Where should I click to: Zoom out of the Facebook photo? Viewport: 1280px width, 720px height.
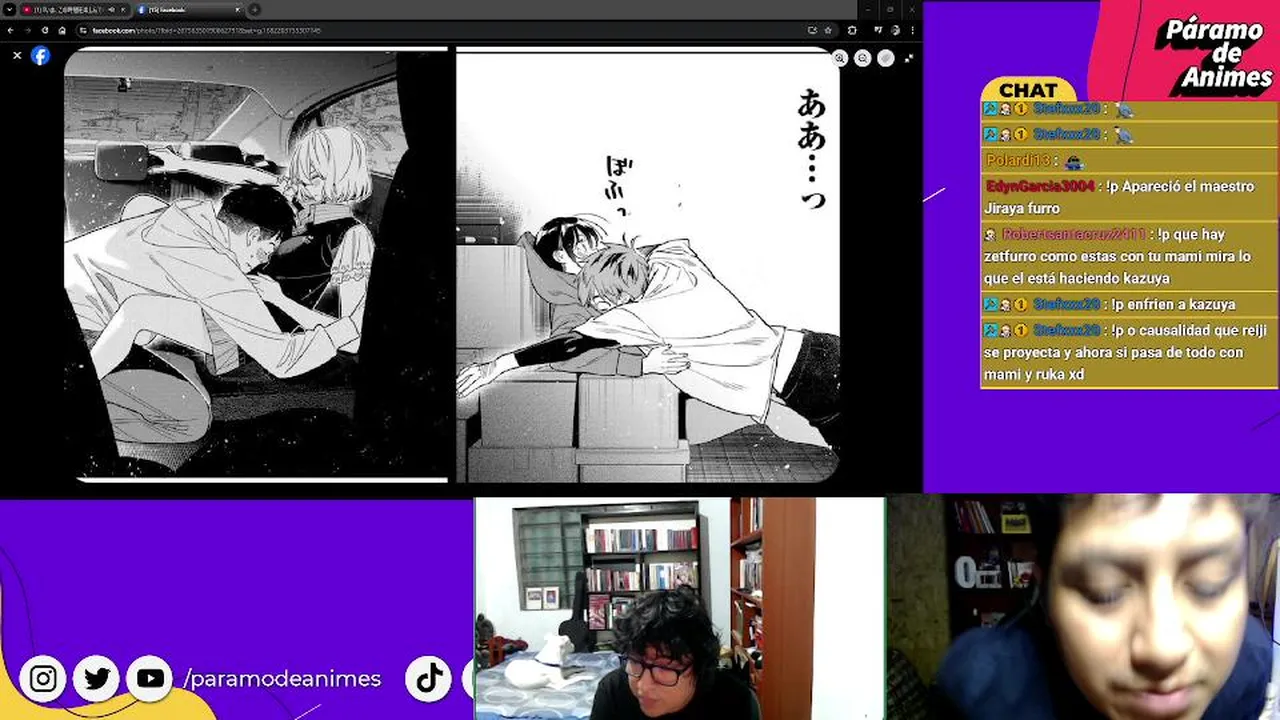(862, 58)
